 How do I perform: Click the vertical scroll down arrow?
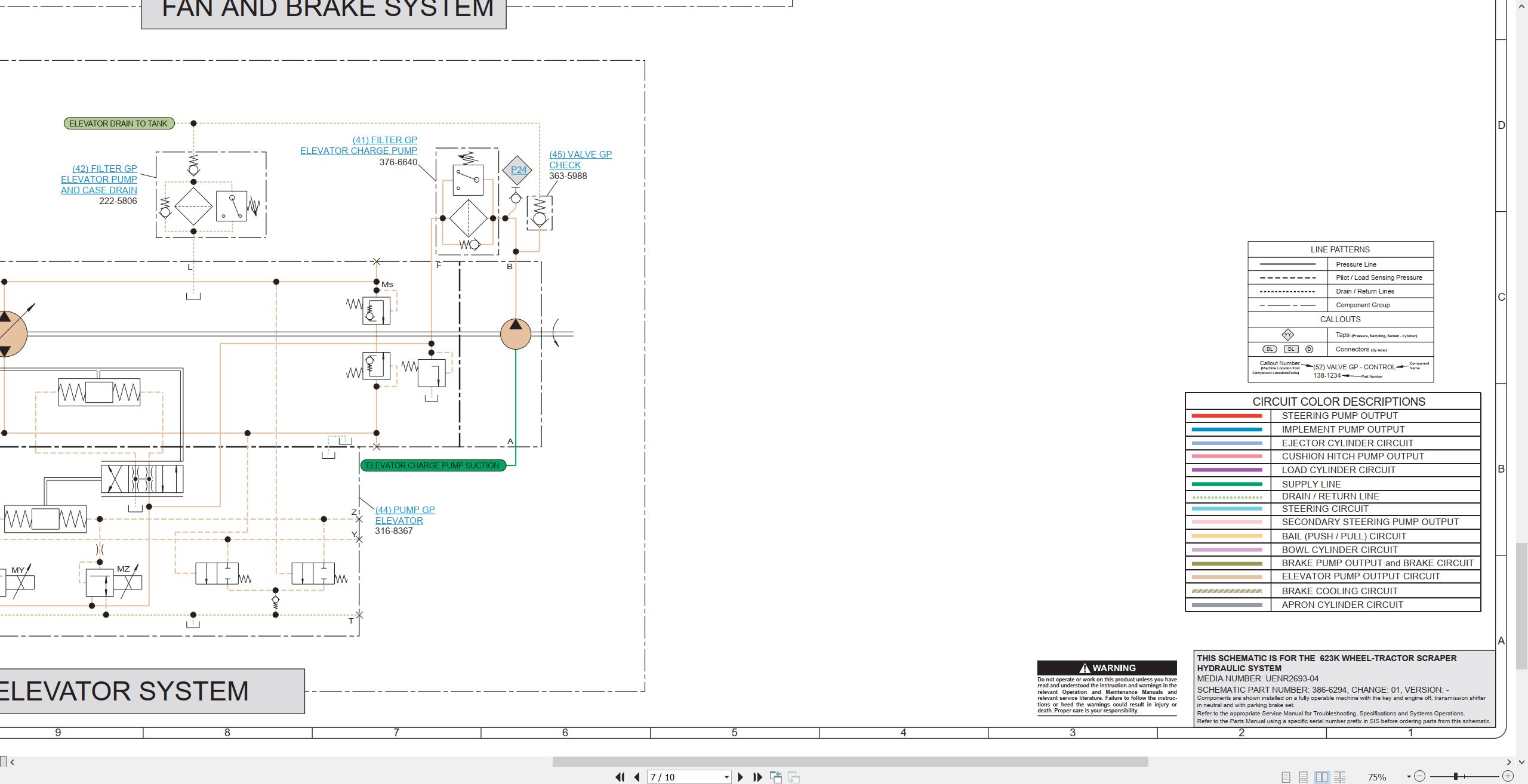1521,761
